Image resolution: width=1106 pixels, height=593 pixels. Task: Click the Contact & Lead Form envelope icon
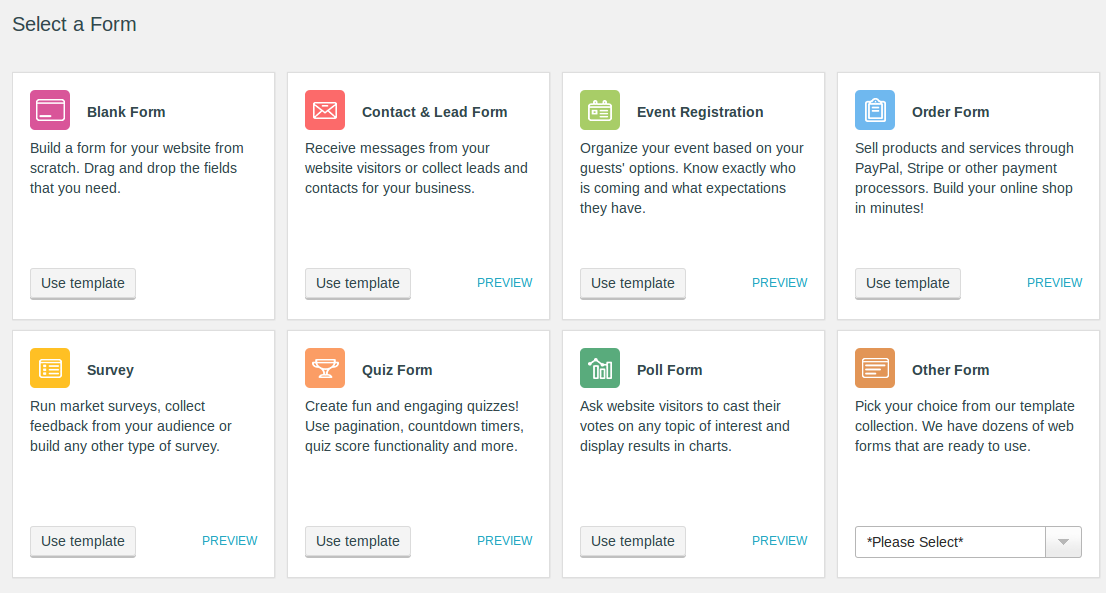(325, 110)
